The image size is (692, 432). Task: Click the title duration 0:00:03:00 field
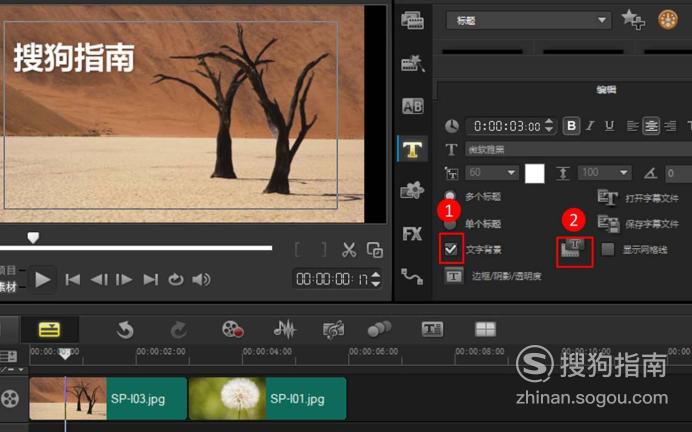click(x=507, y=127)
